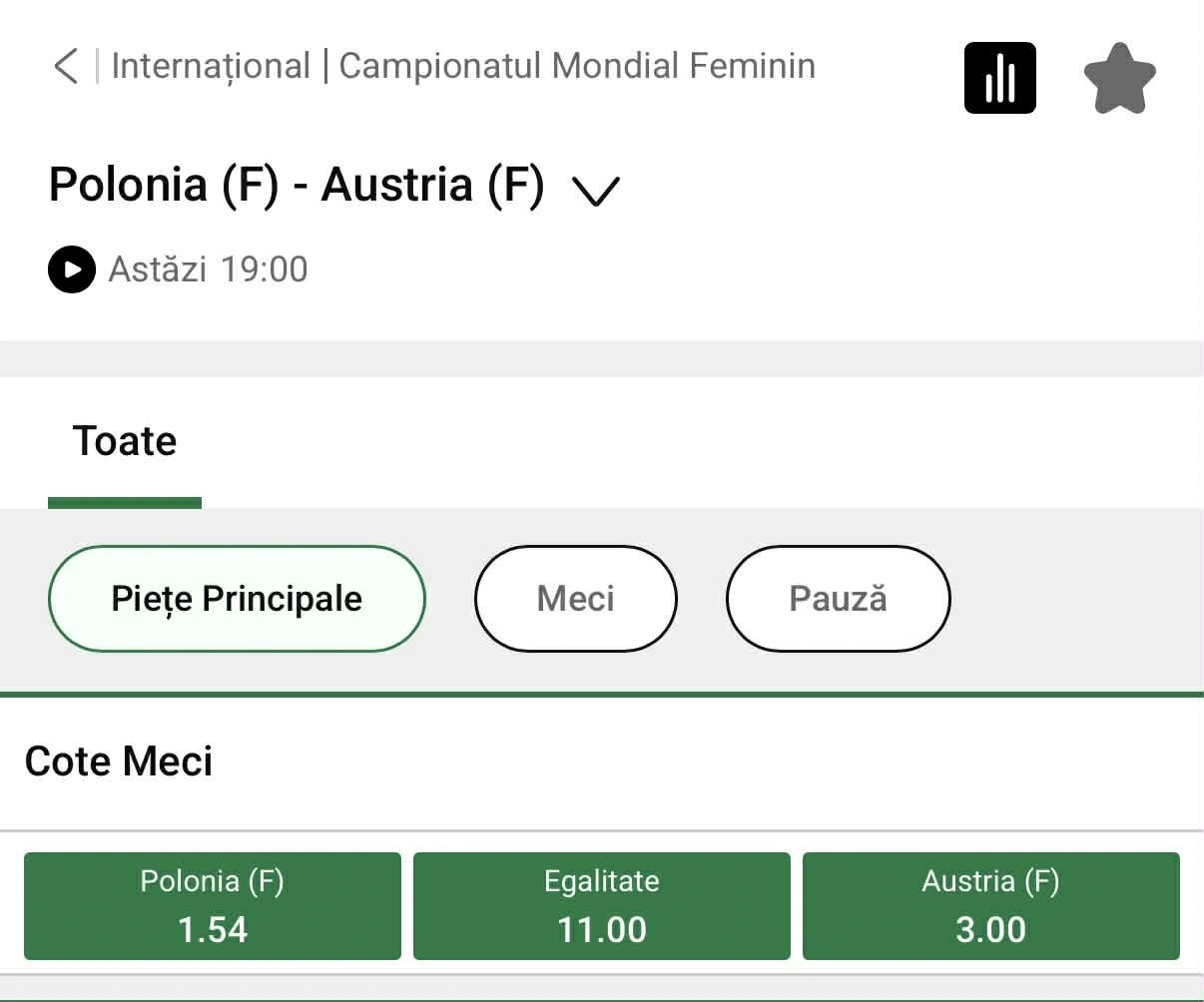The height and width of the screenshot is (1002, 1204).
Task: Collapse the Cote Meci section
Action: point(119,761)
